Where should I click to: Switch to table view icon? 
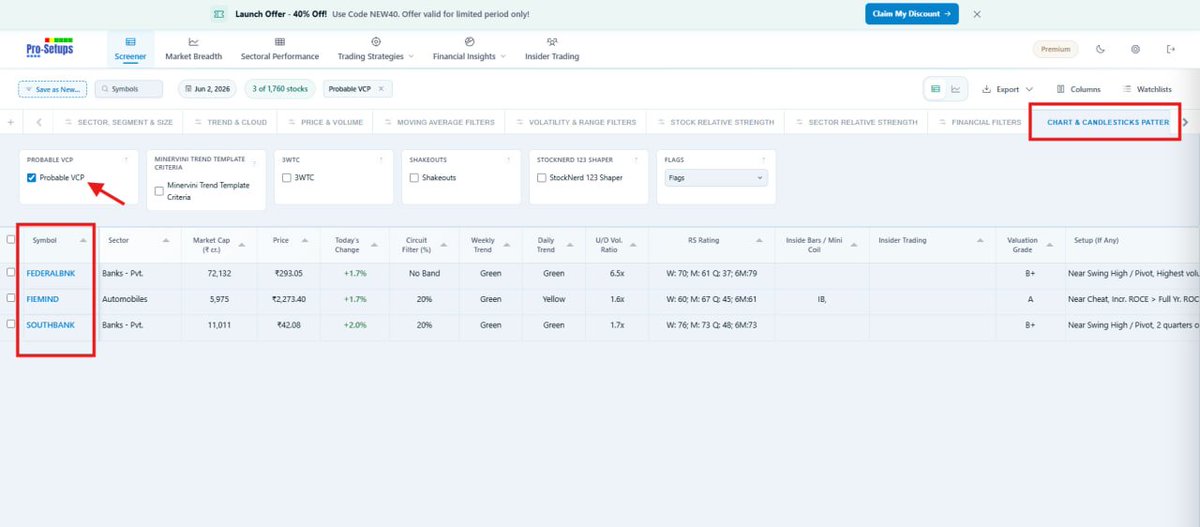point(936,89)
